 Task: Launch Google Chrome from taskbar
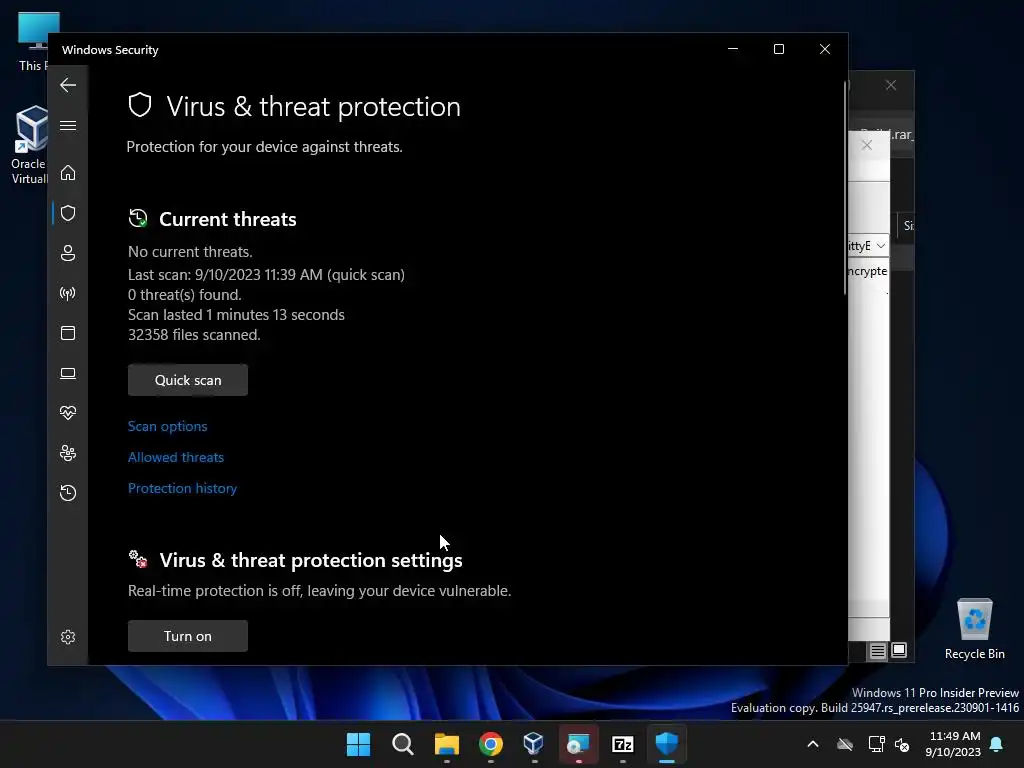click(490, 744)
